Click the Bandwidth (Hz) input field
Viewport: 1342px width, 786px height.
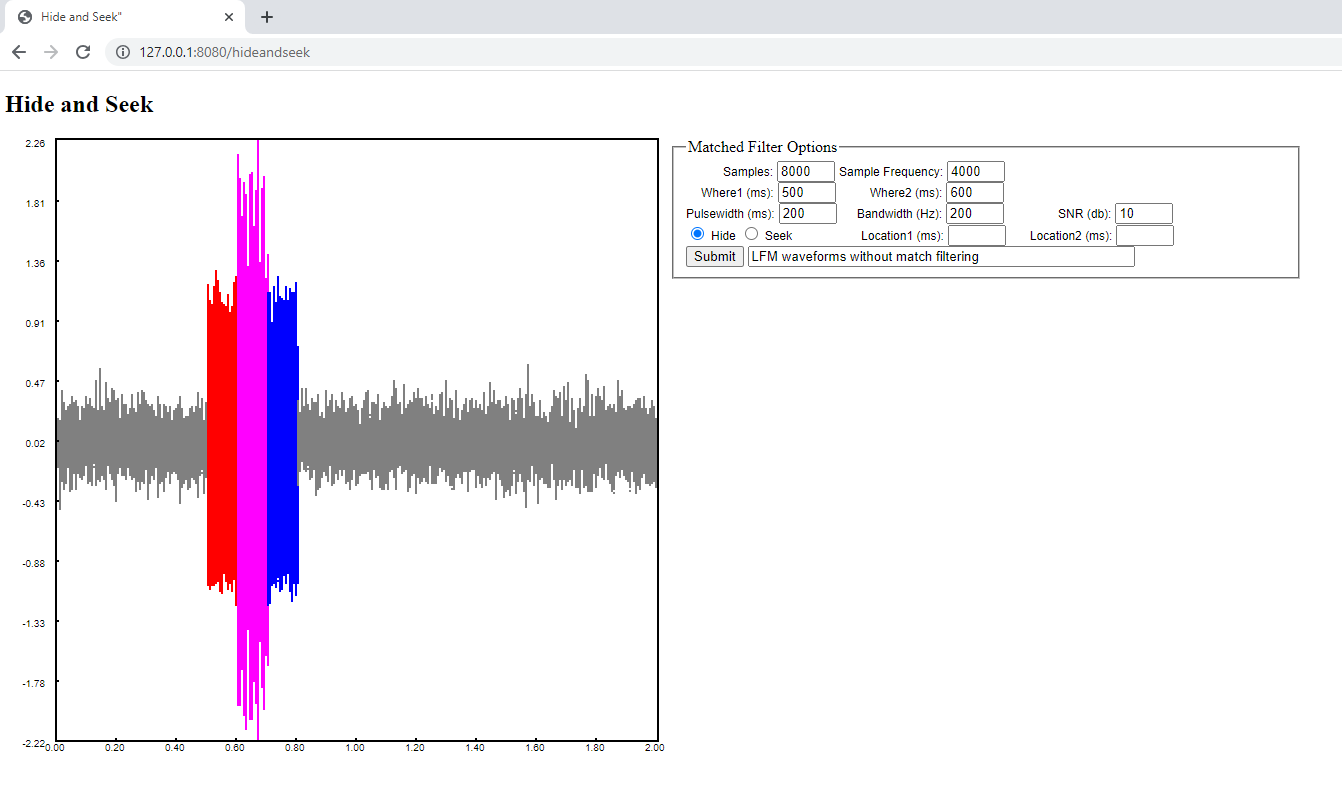click(x=975, y=213)
